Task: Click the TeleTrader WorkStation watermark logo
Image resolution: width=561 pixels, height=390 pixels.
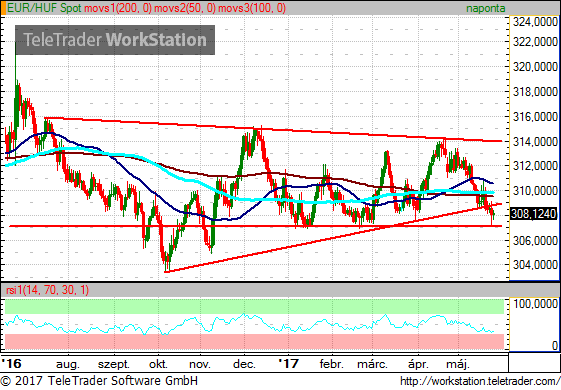Action: click(x=115, y=40)
